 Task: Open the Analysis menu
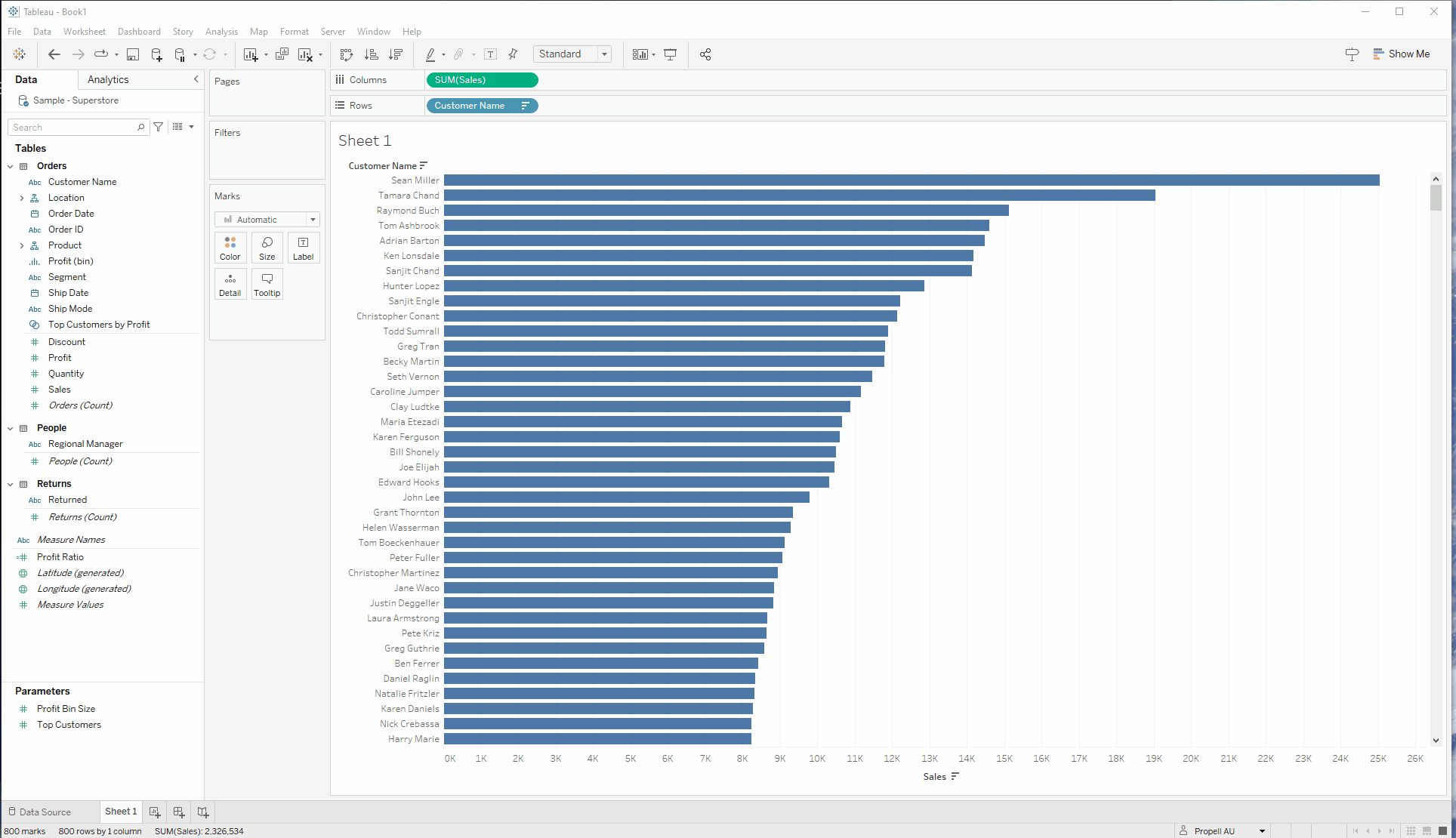pyautogui.click(x=221, y=32)
